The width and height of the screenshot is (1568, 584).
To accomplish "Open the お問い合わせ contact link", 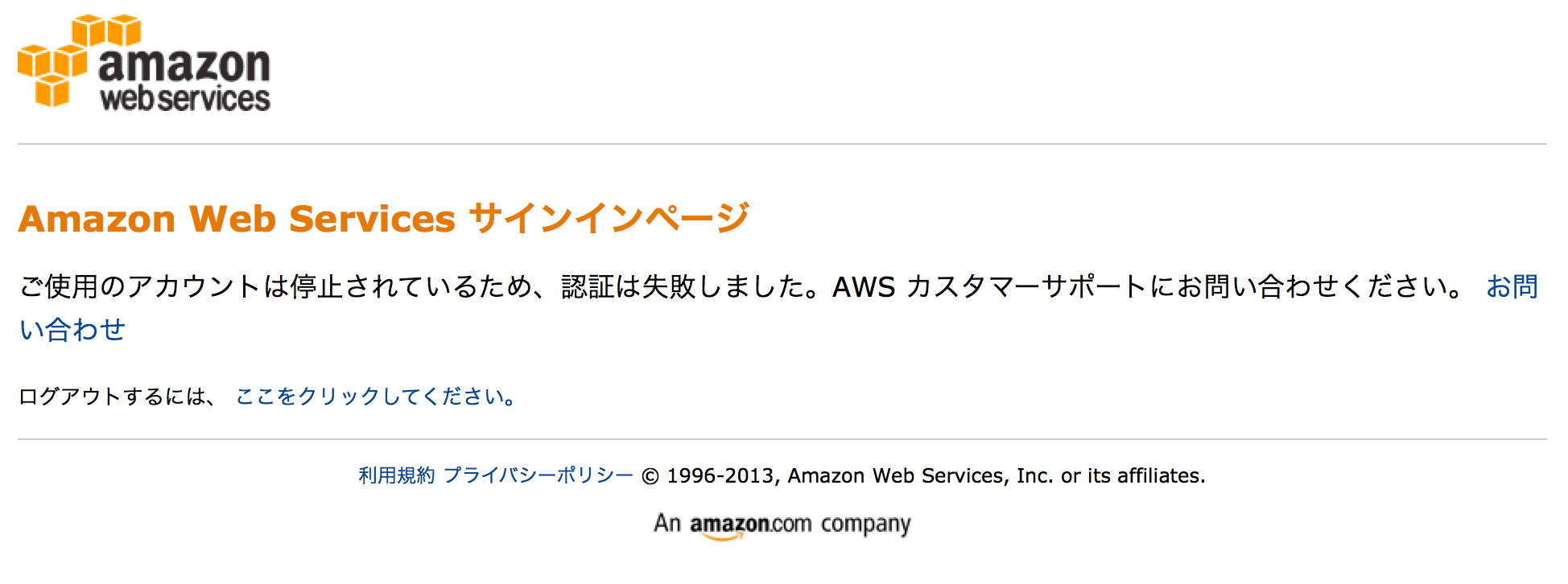I will (x=1513, y=287).
